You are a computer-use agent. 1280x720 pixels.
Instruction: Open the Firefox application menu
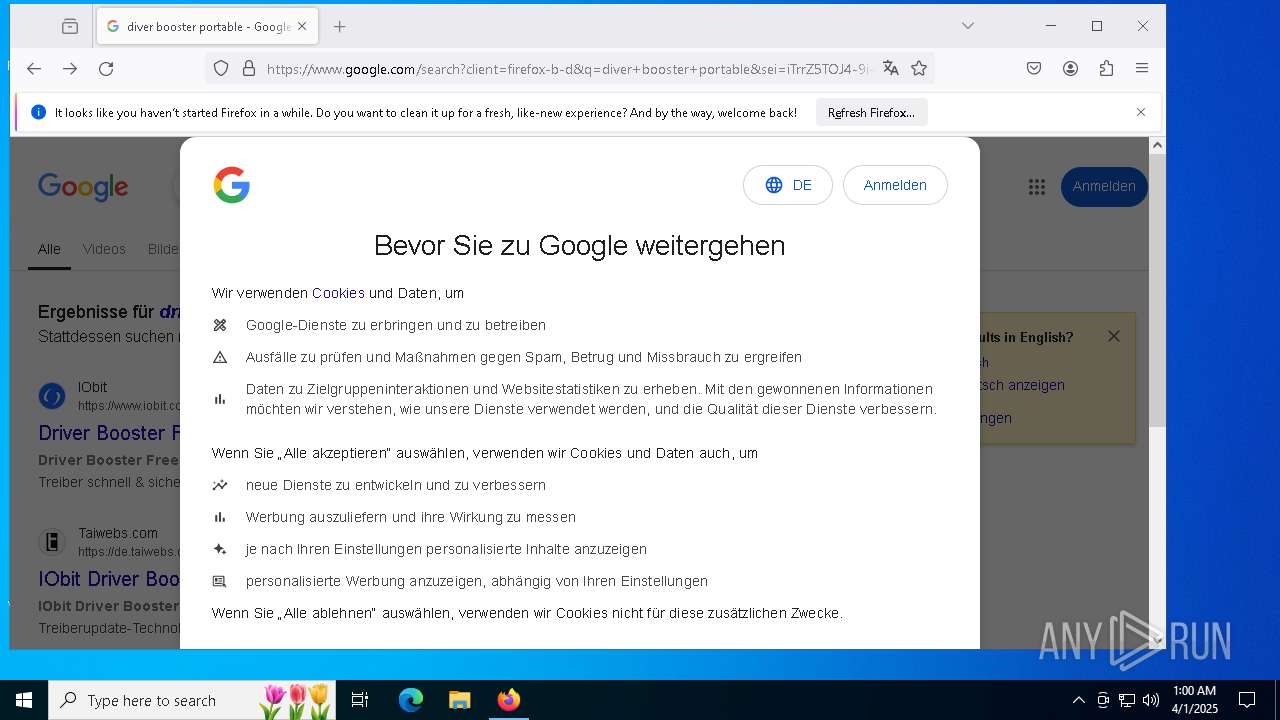coord(1142,68)
